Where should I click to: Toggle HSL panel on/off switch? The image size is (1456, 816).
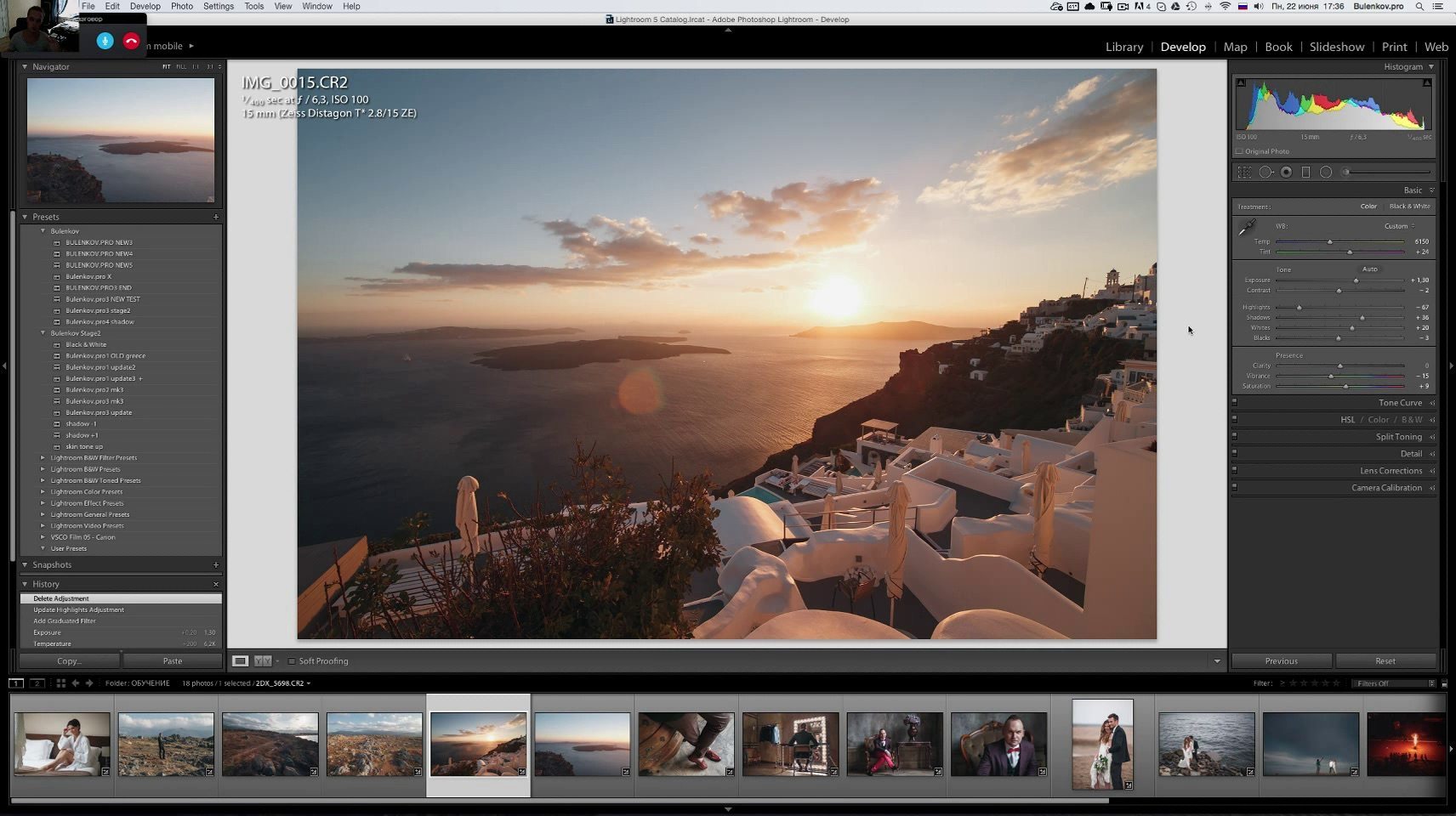coord(1235,419)
